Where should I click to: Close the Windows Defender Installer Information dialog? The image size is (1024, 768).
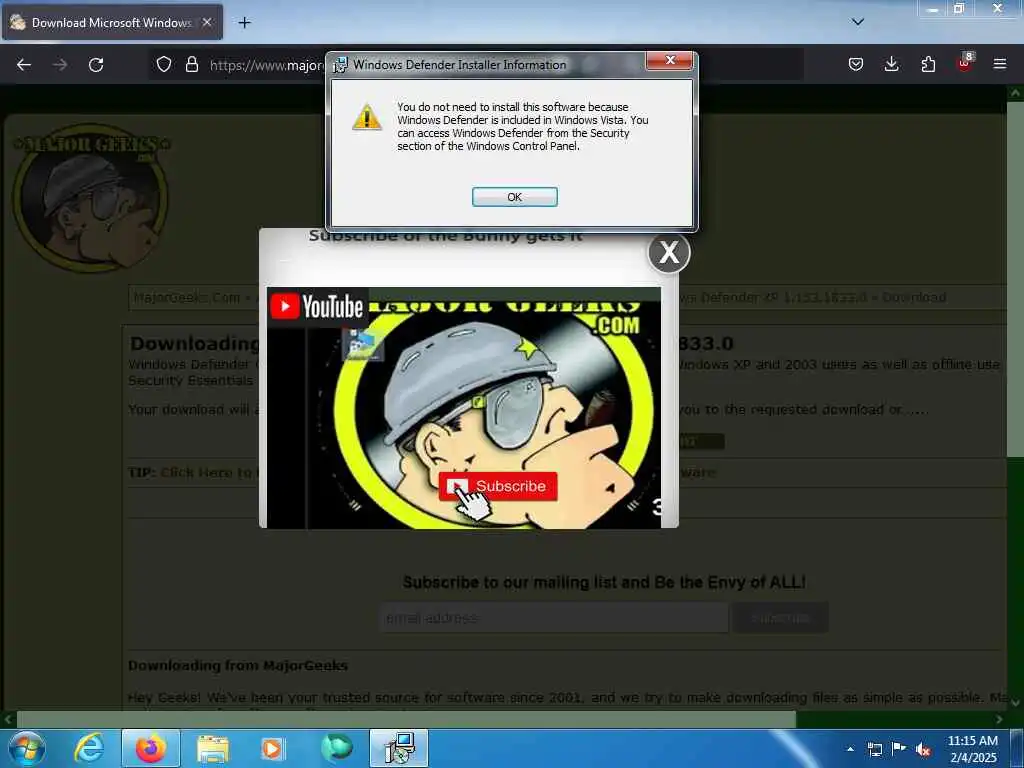[669, 60]
